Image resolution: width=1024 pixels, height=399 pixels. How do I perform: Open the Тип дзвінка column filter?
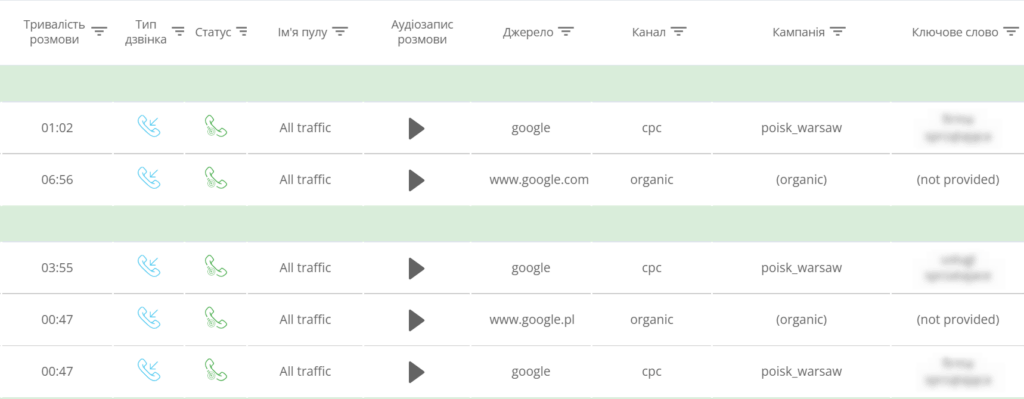pyautogui.click(x=178, y=32)
